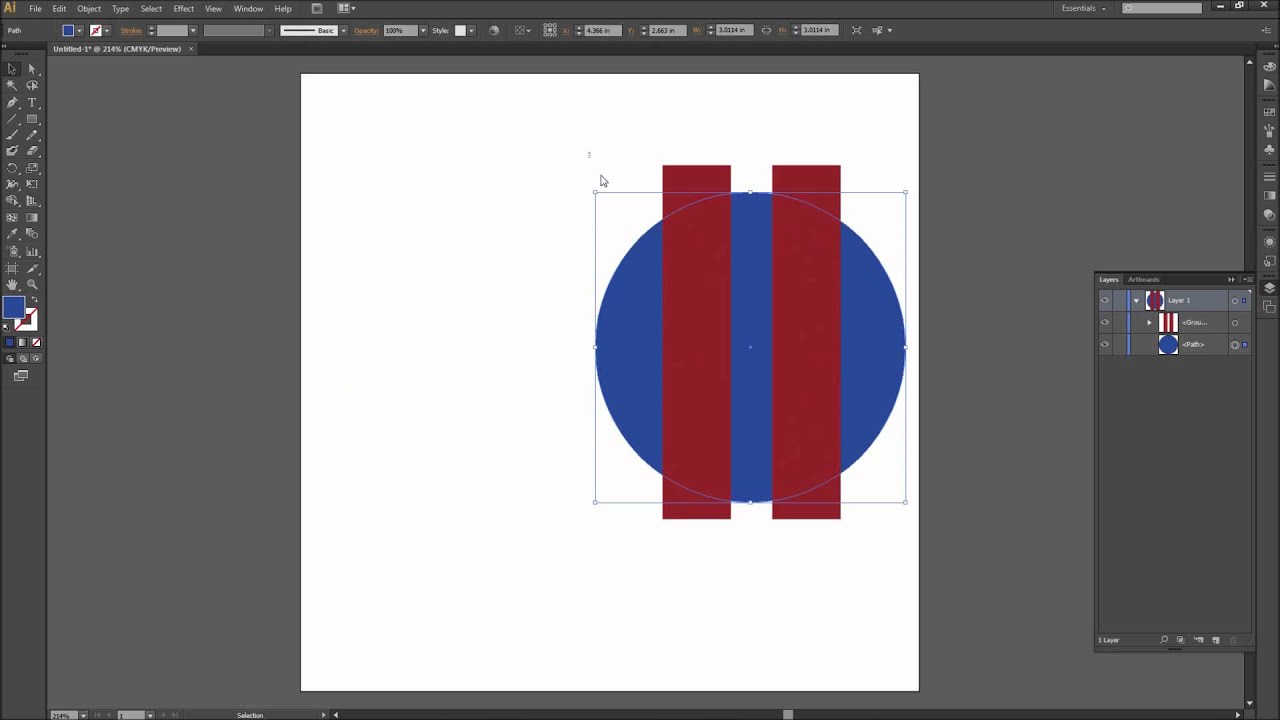Open the stroke weight dropdown
1280x720 pixels.
pyautogui.click(x=193, y=31)
